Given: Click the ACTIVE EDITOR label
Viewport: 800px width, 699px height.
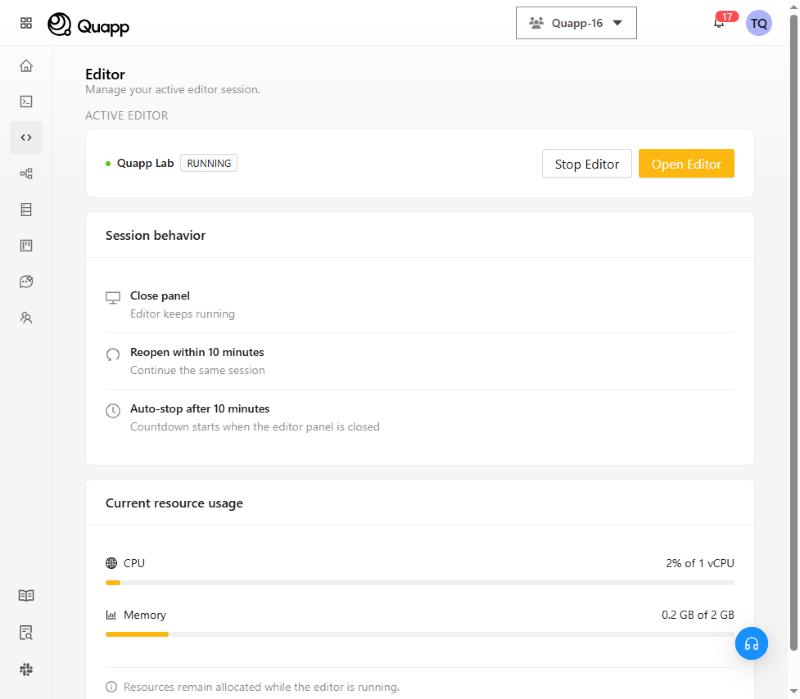Looking at the screenshot, I should pyautogui.click(x=127, y=115).
